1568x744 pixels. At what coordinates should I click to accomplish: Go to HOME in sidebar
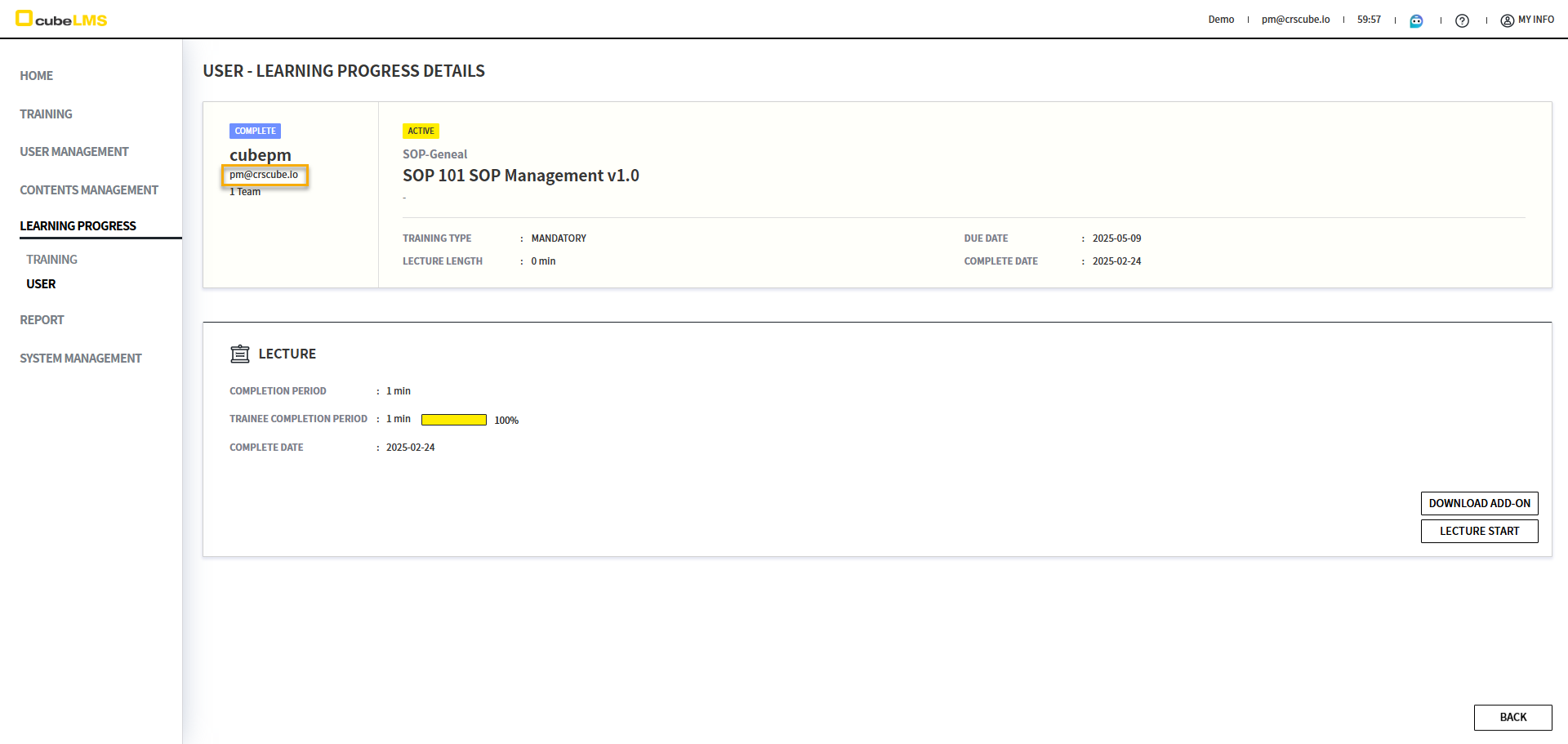37,76
